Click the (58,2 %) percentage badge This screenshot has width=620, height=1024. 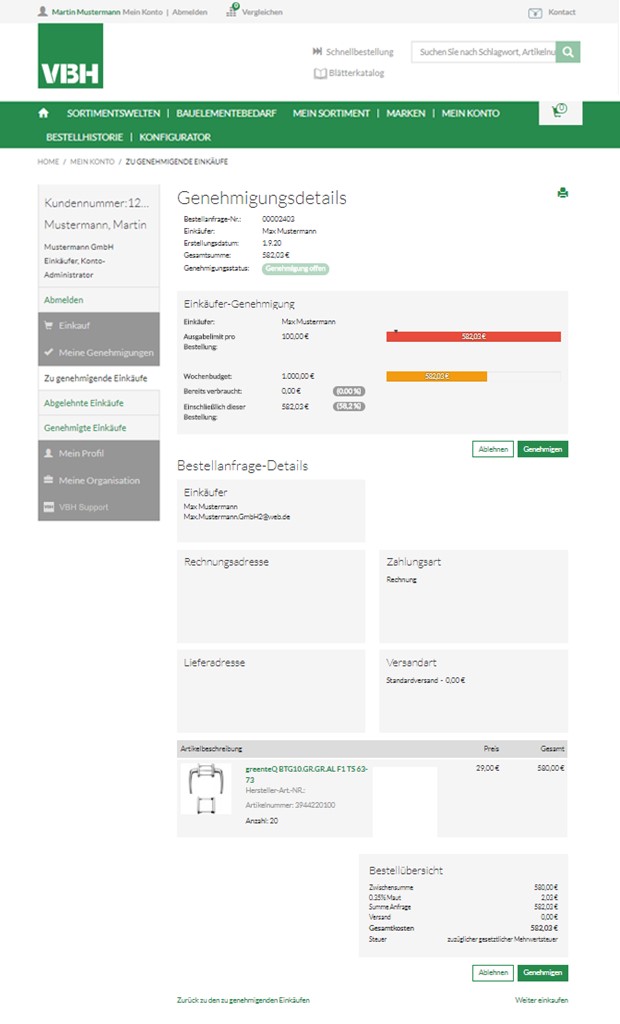349,406
